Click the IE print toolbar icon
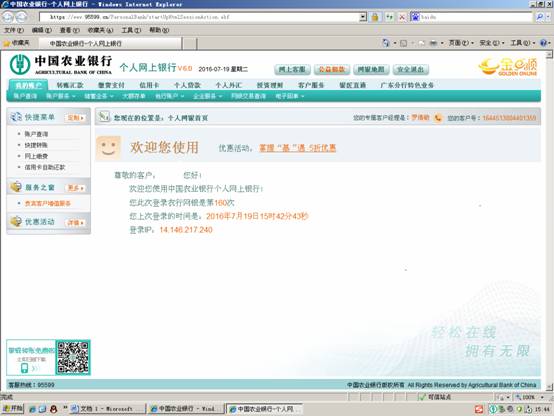 click(x=433, y=43)
